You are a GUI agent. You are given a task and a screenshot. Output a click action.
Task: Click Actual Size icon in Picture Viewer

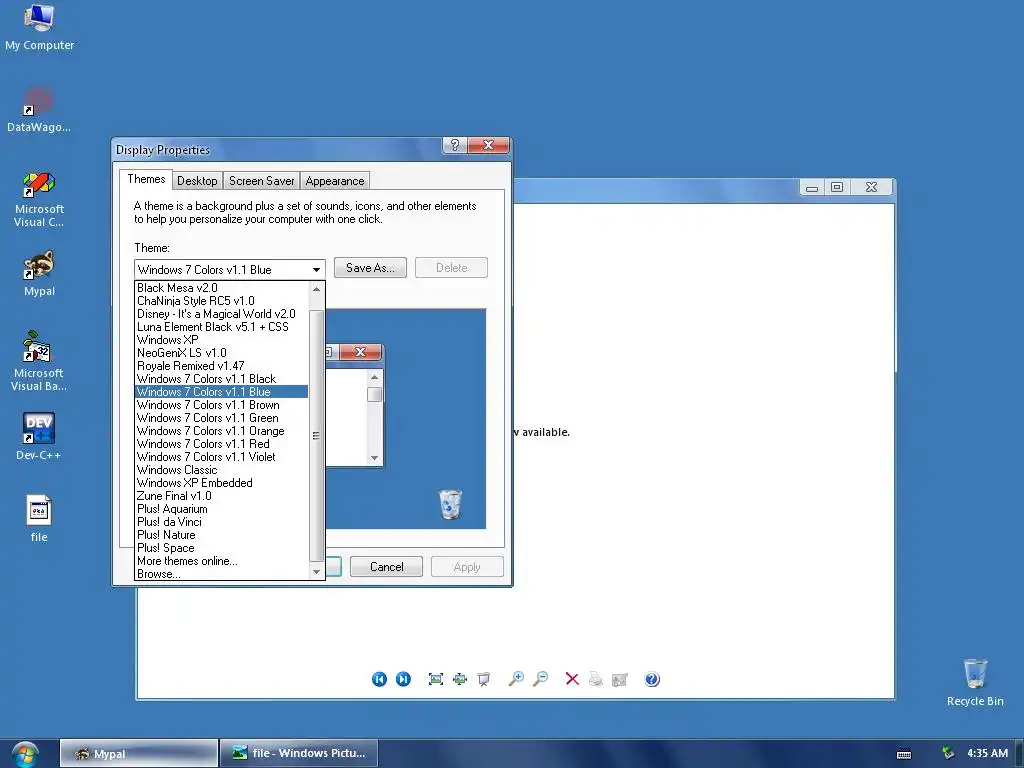click(460, 679)
